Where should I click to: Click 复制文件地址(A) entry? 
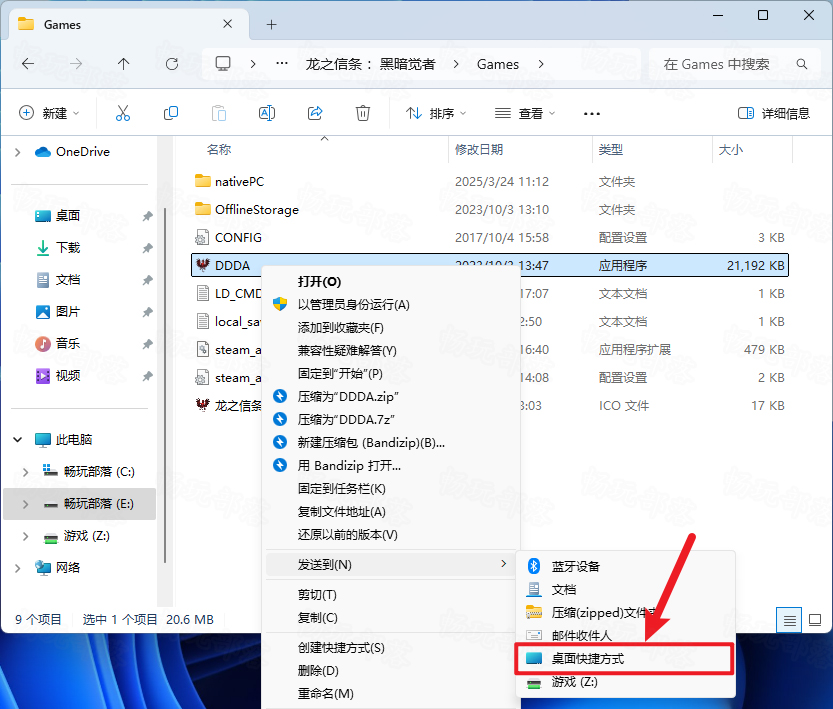[390, 511]
